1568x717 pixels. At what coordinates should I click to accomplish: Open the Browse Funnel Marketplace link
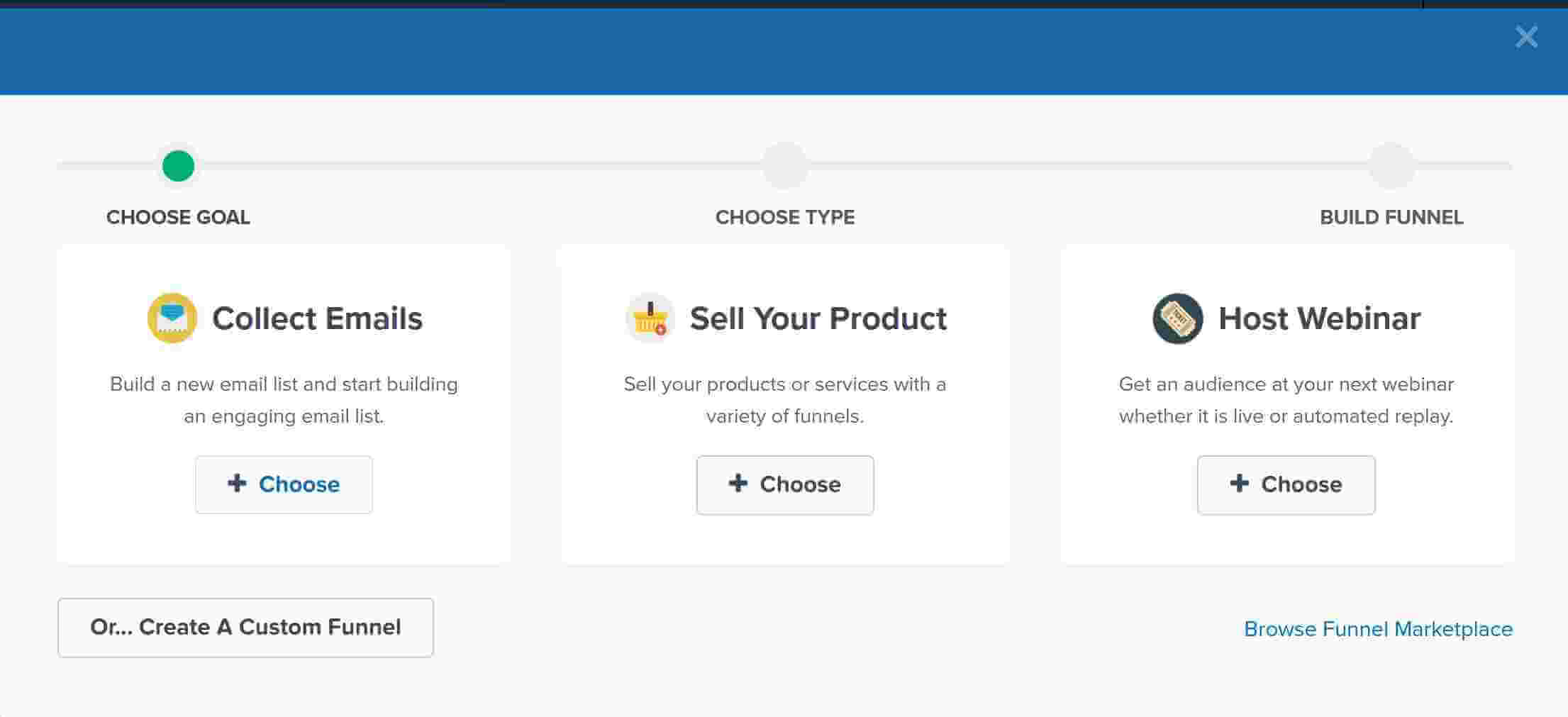pyautogui.click(x=1378, y=629)
